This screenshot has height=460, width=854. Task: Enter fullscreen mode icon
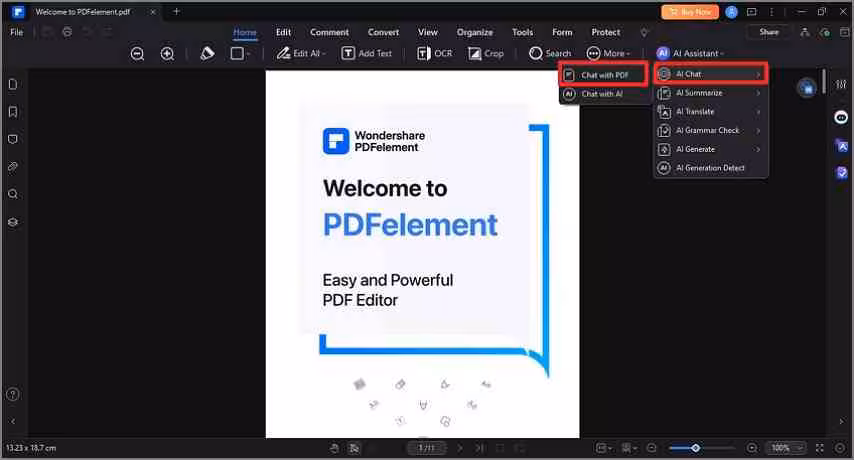point(820,448)
